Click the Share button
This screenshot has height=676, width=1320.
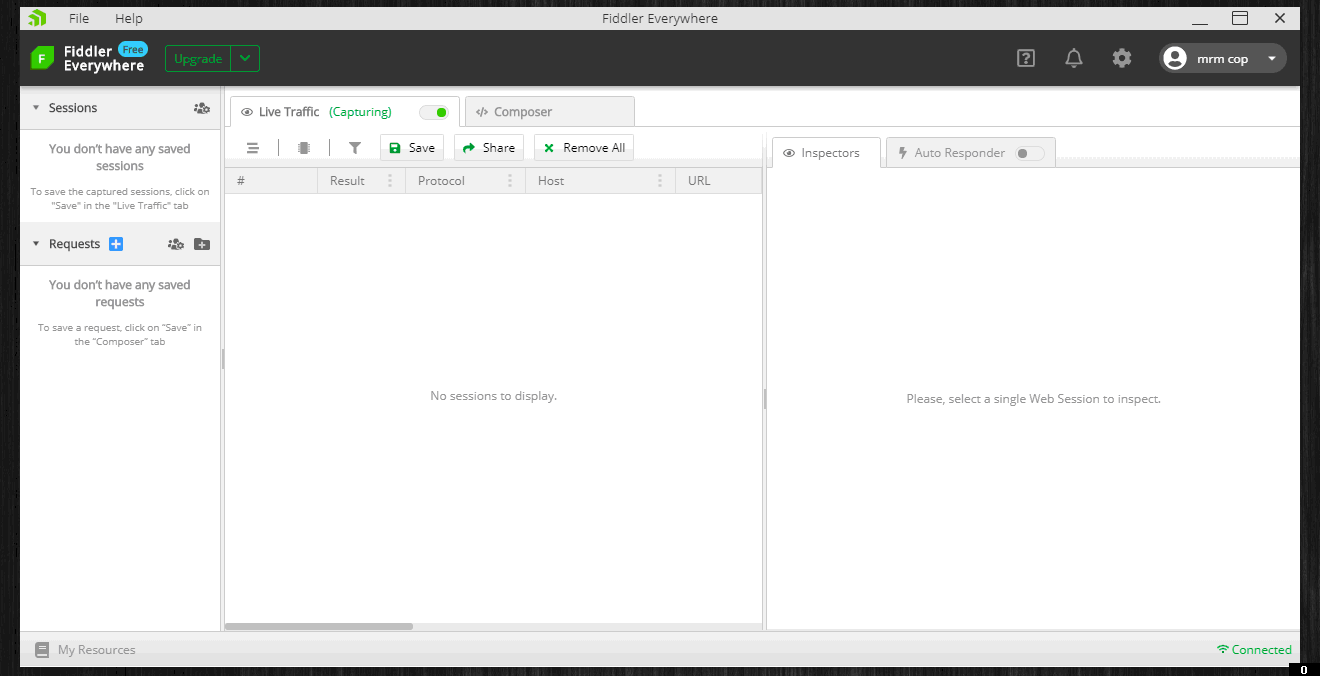click(489, 148)
